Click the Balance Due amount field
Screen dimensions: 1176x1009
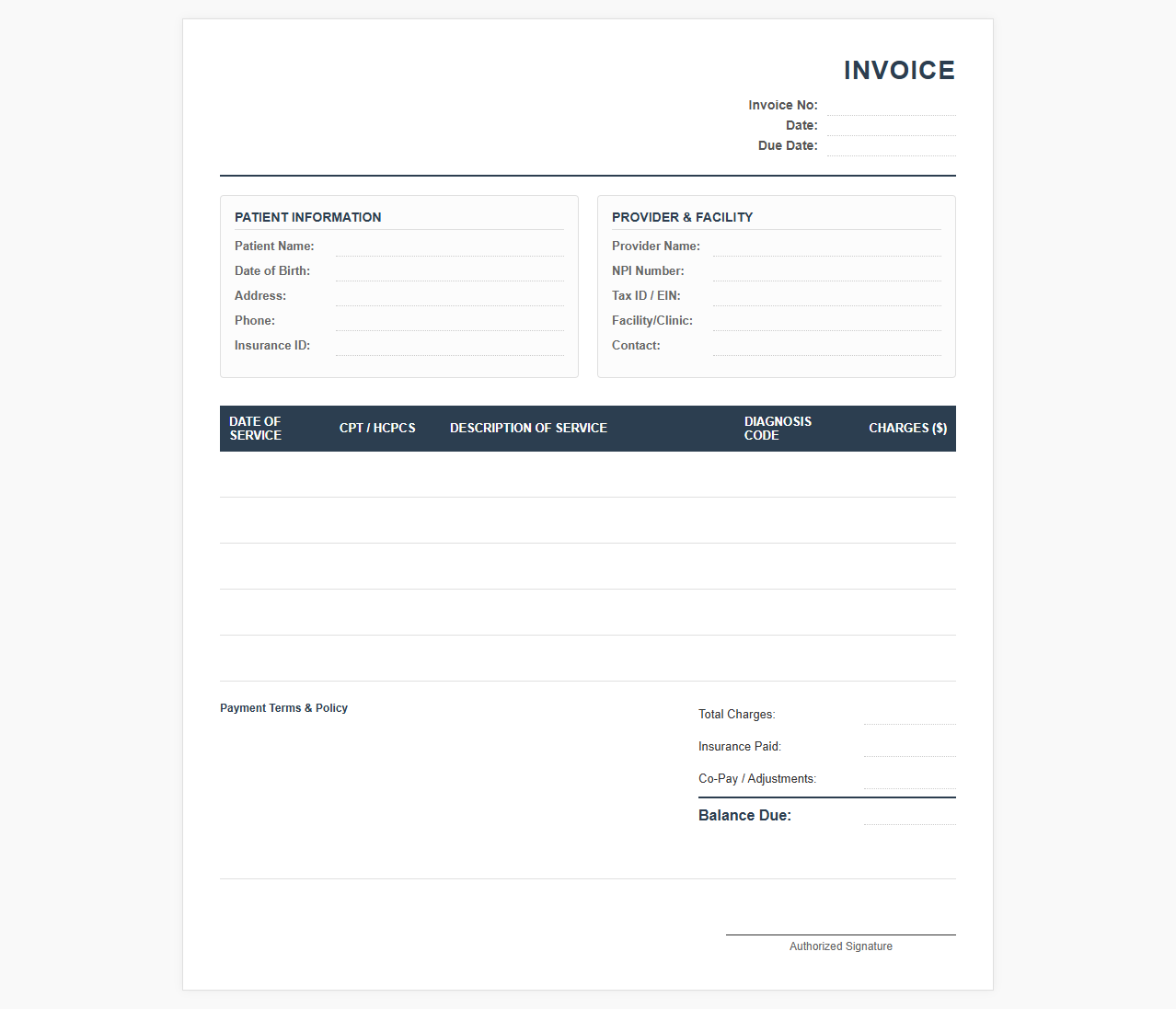pyautogui.click(x=909, y=815)
